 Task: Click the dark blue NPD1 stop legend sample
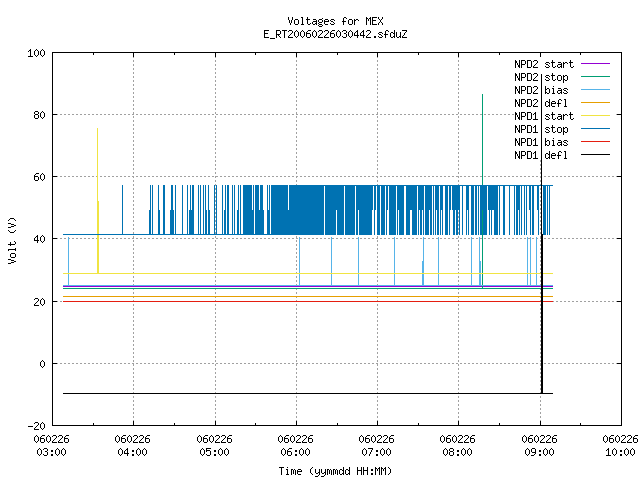click(x=596, y=129)
